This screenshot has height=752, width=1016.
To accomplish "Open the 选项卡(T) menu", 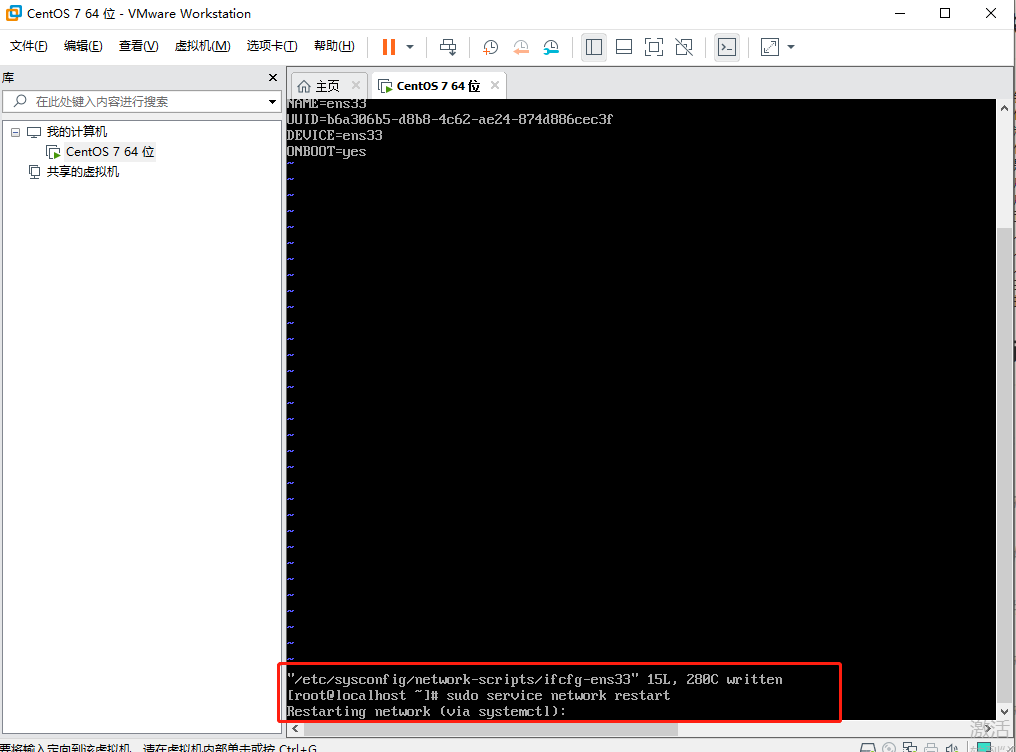I will point(271,46).
